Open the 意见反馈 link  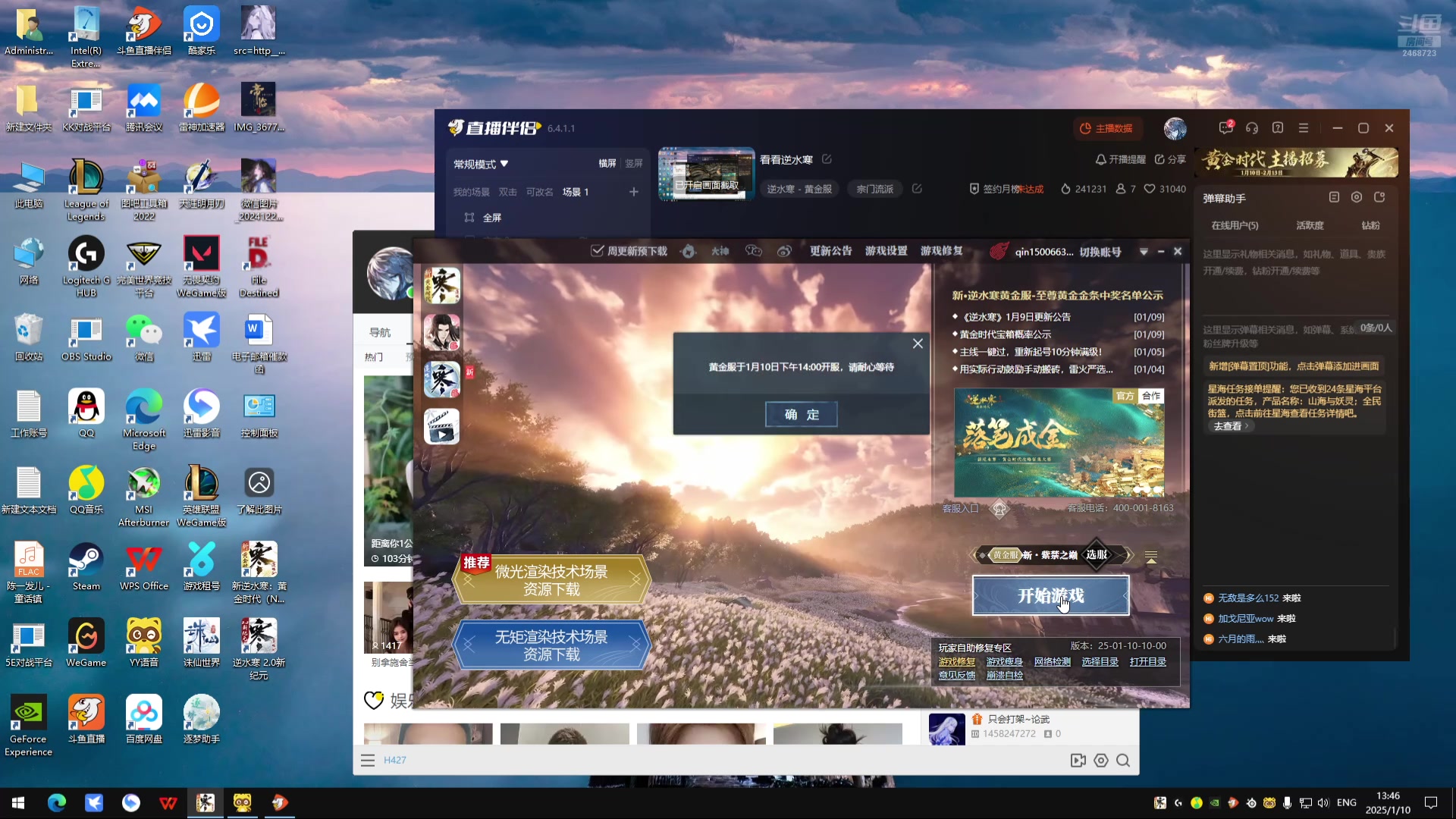956,676
